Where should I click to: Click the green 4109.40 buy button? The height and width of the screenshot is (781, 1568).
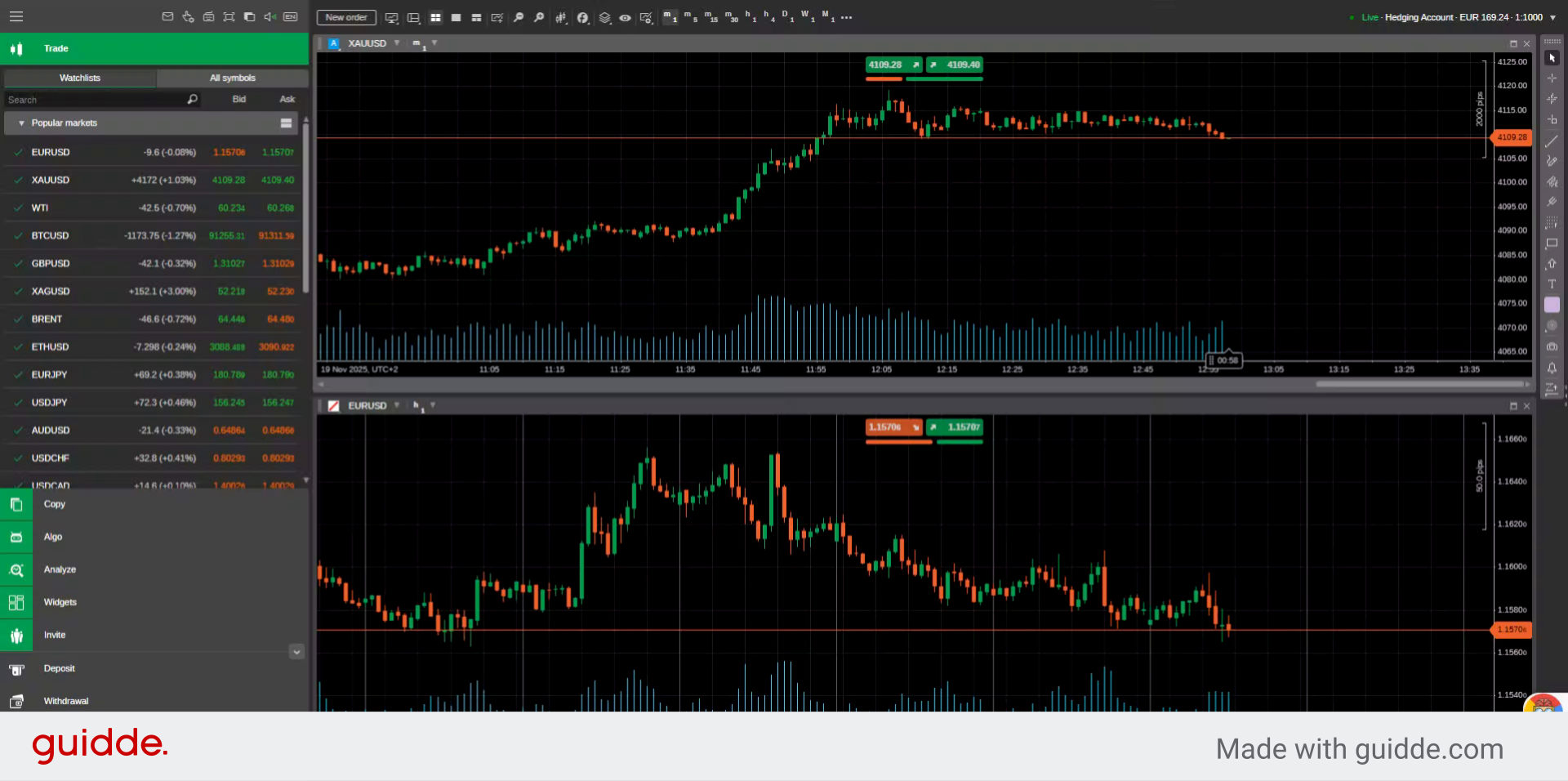pos(955,65)
